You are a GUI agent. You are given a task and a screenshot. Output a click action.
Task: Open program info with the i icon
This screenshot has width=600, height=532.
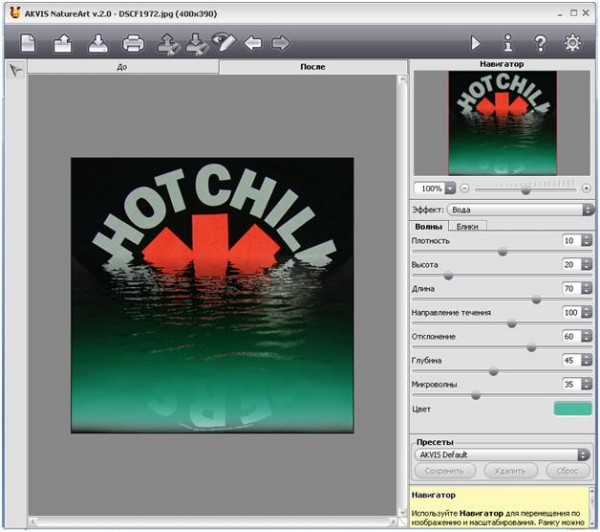point(508,43)
